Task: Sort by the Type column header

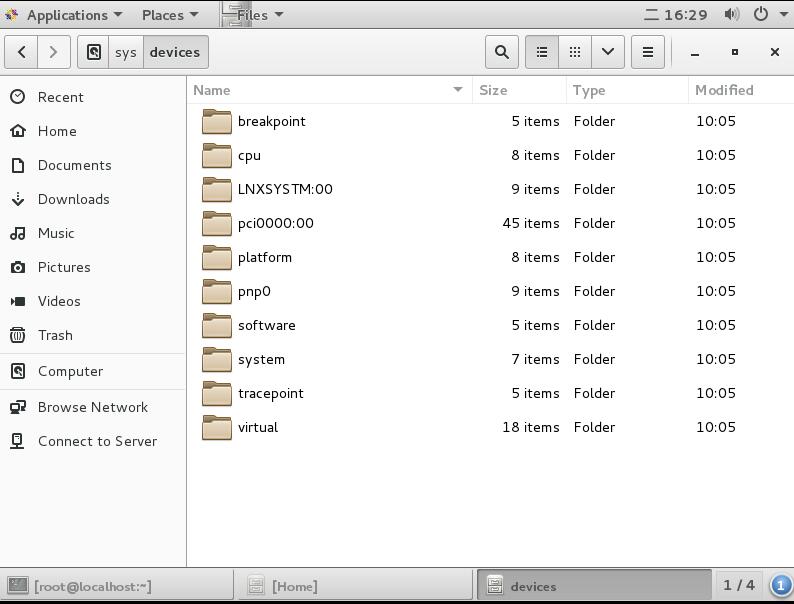Action: pos(627,90)
